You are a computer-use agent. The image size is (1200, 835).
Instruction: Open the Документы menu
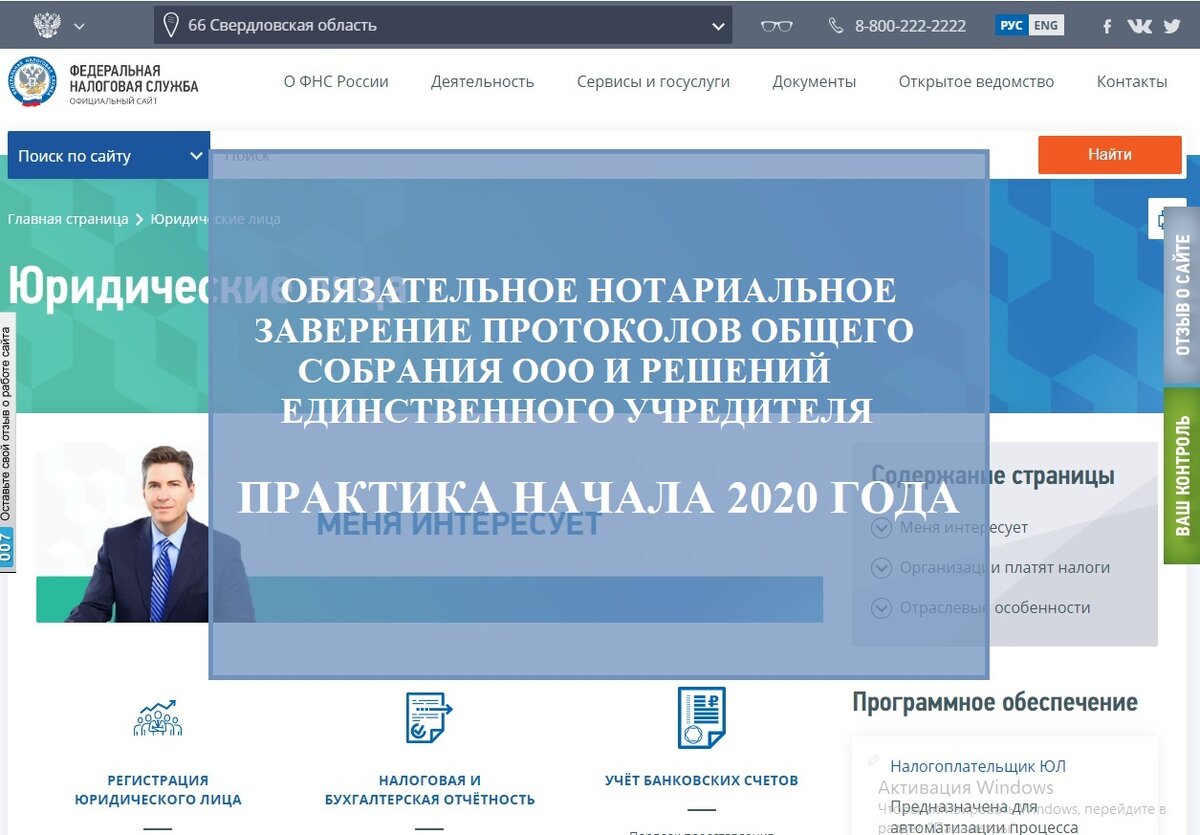point(814,82)
